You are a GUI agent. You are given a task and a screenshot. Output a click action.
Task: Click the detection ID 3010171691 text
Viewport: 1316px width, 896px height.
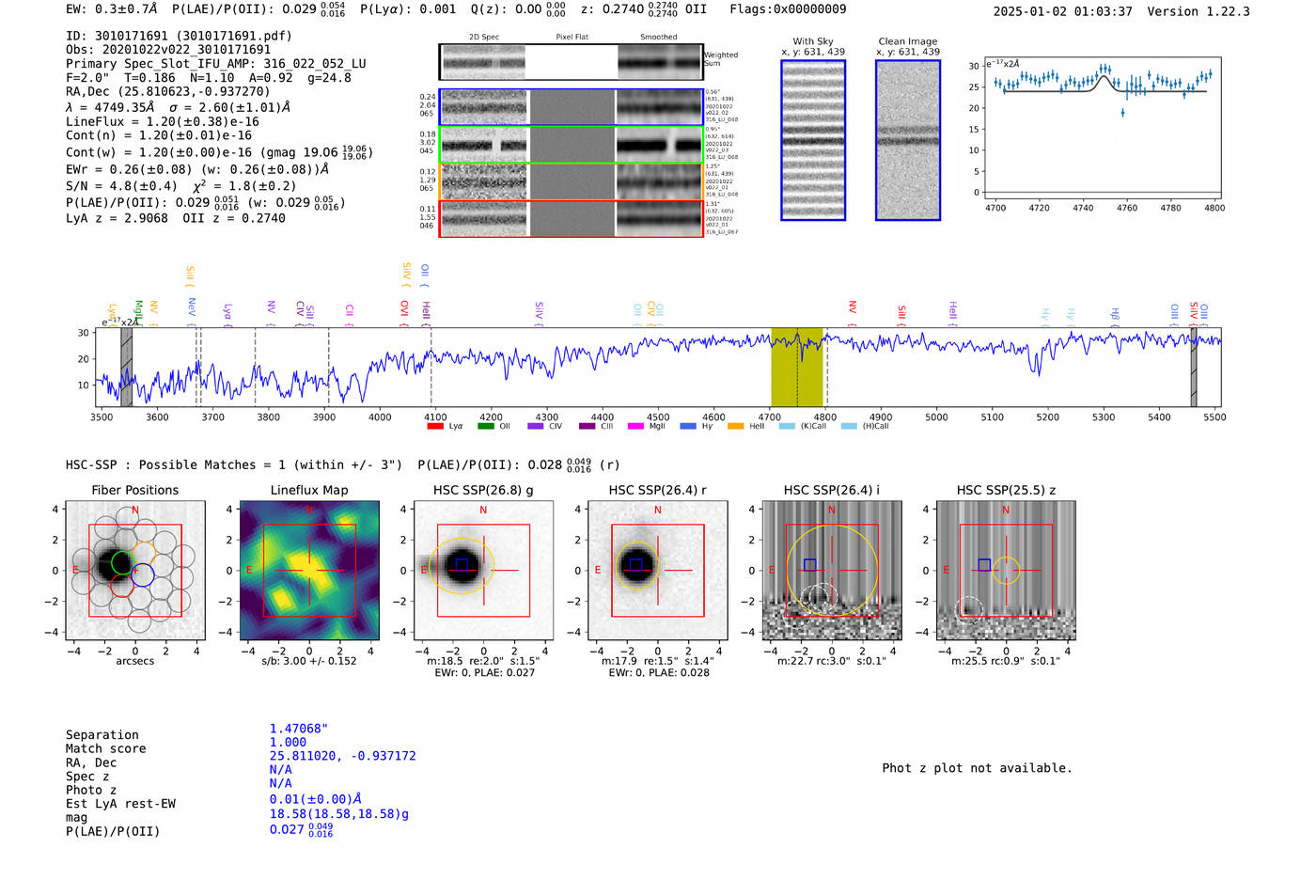[180, 36]
